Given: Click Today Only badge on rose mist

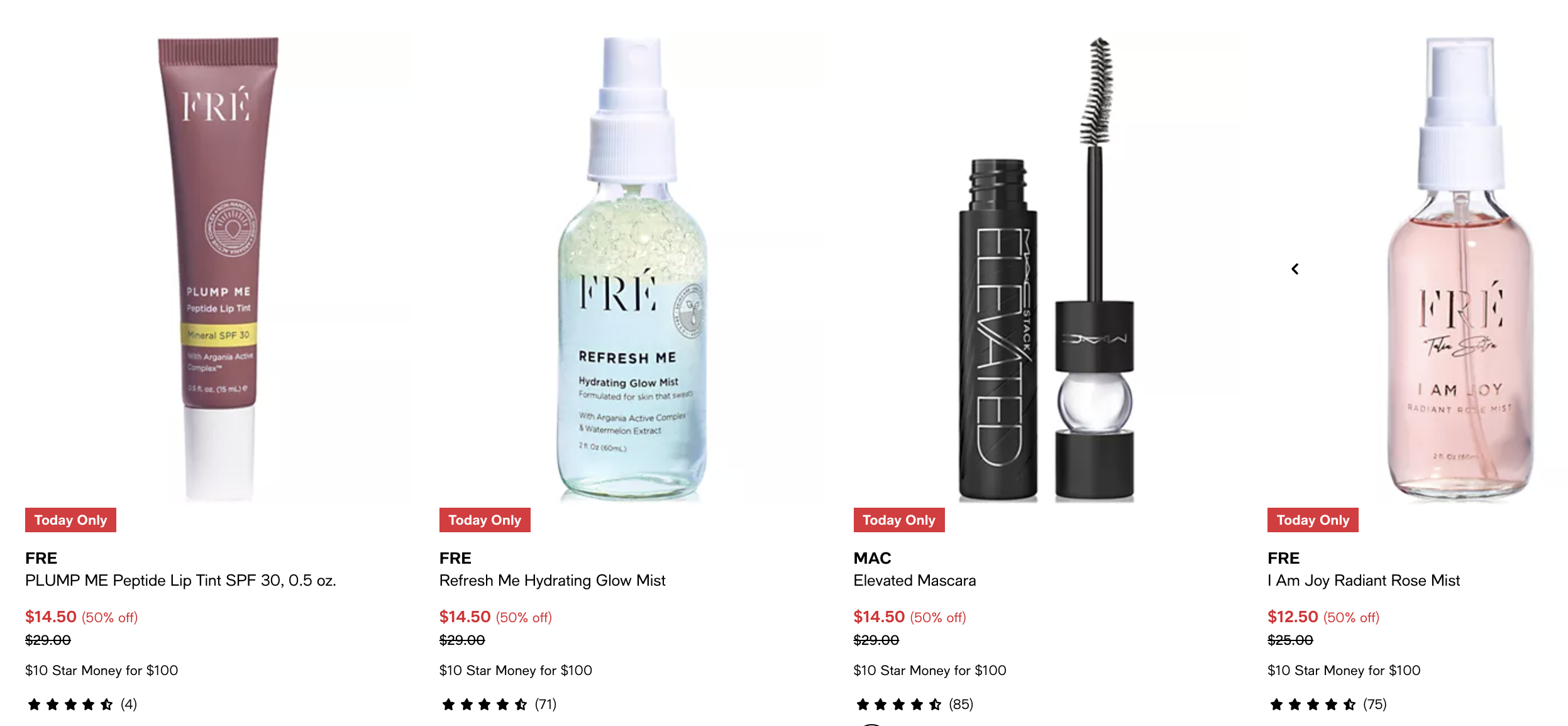Looking at the screenshot, I should click(x=1313, y=520).
